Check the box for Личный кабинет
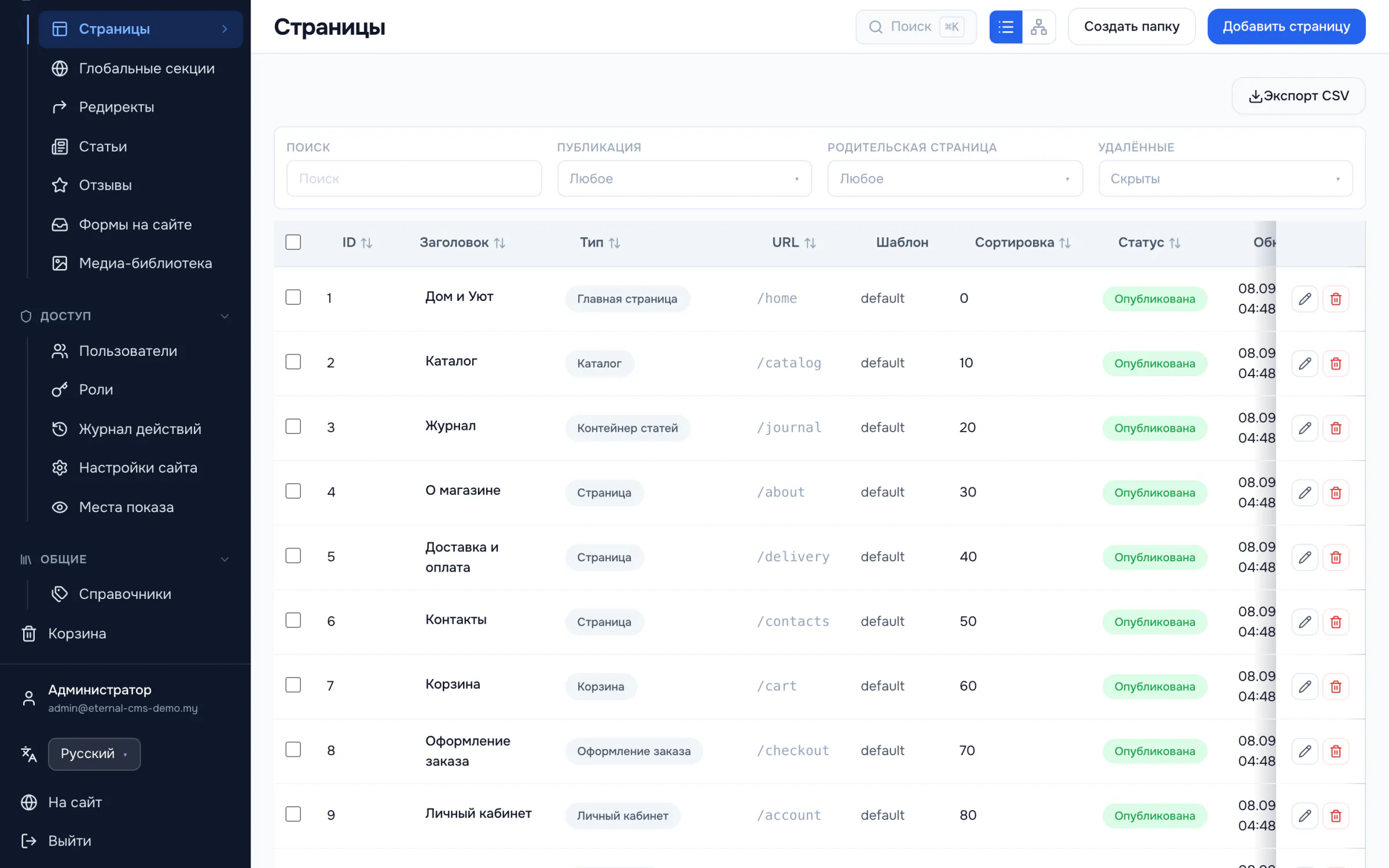Image resolution: width=1389 pixels, height=868 pixels. pyautogui.click(x=293, y=814)
